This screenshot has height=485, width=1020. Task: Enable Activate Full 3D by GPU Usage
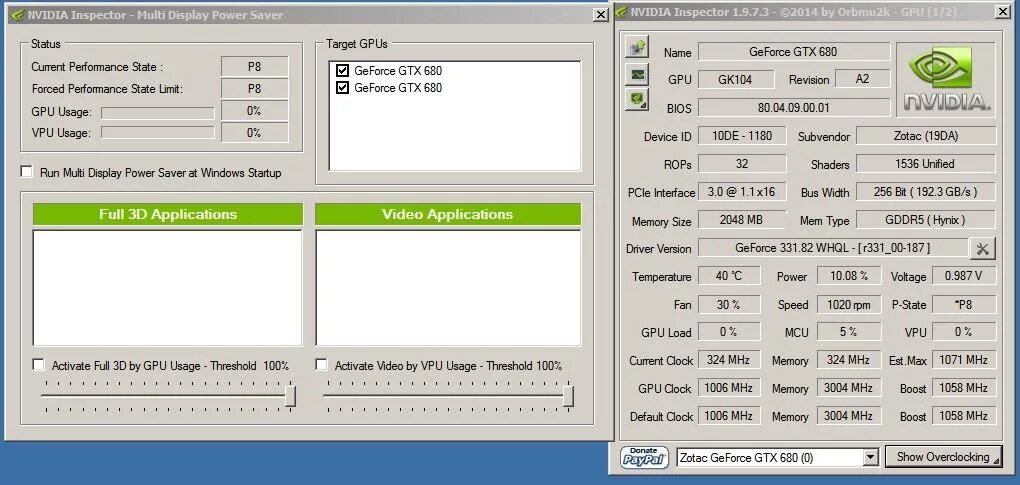point(38,365)
